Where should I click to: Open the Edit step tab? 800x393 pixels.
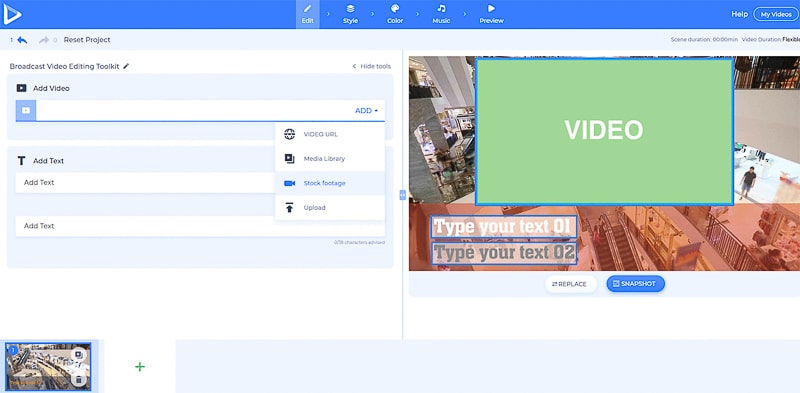point(308,14)
